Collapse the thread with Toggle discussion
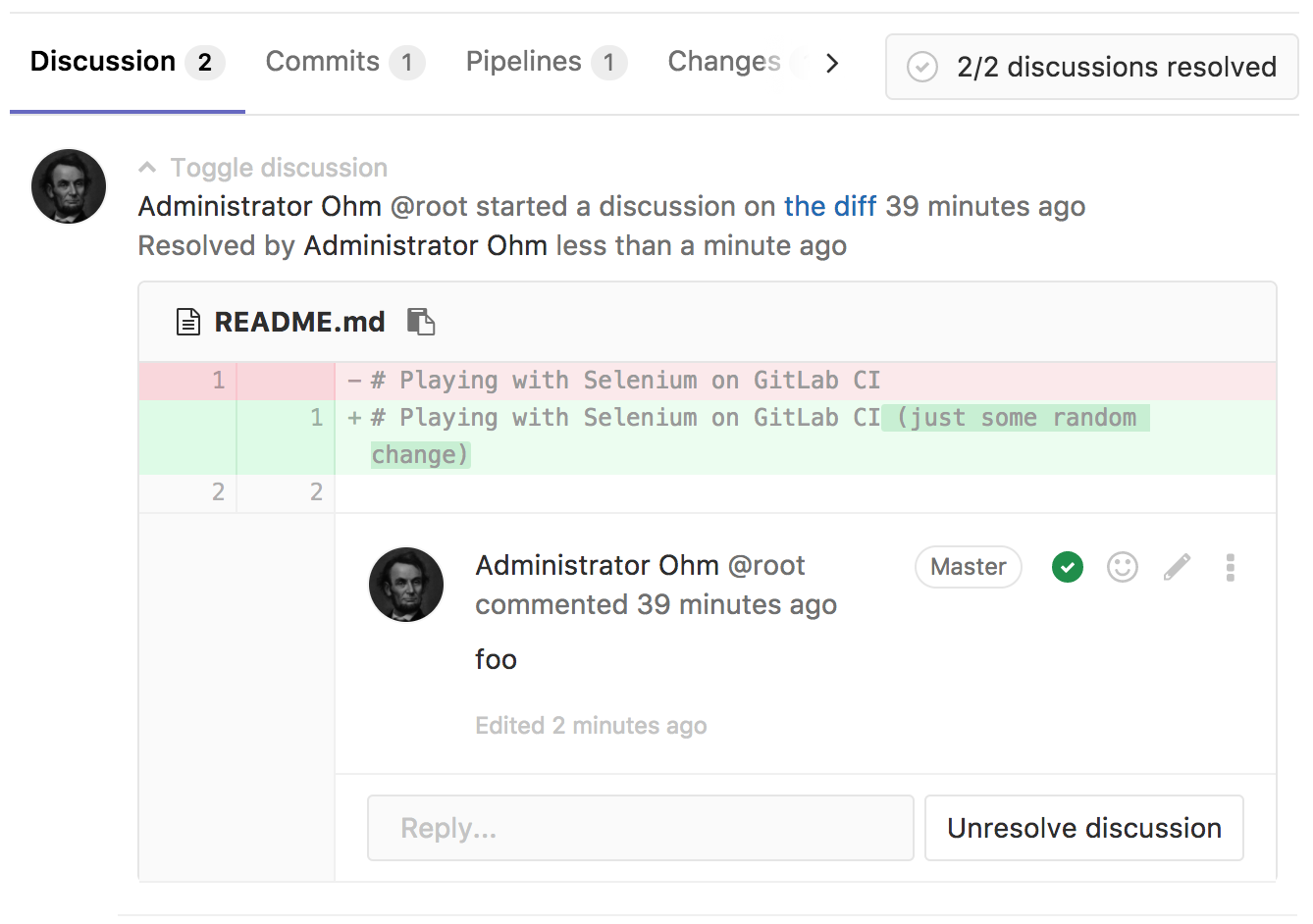1313x924 pixels. [x=263, y=168]
